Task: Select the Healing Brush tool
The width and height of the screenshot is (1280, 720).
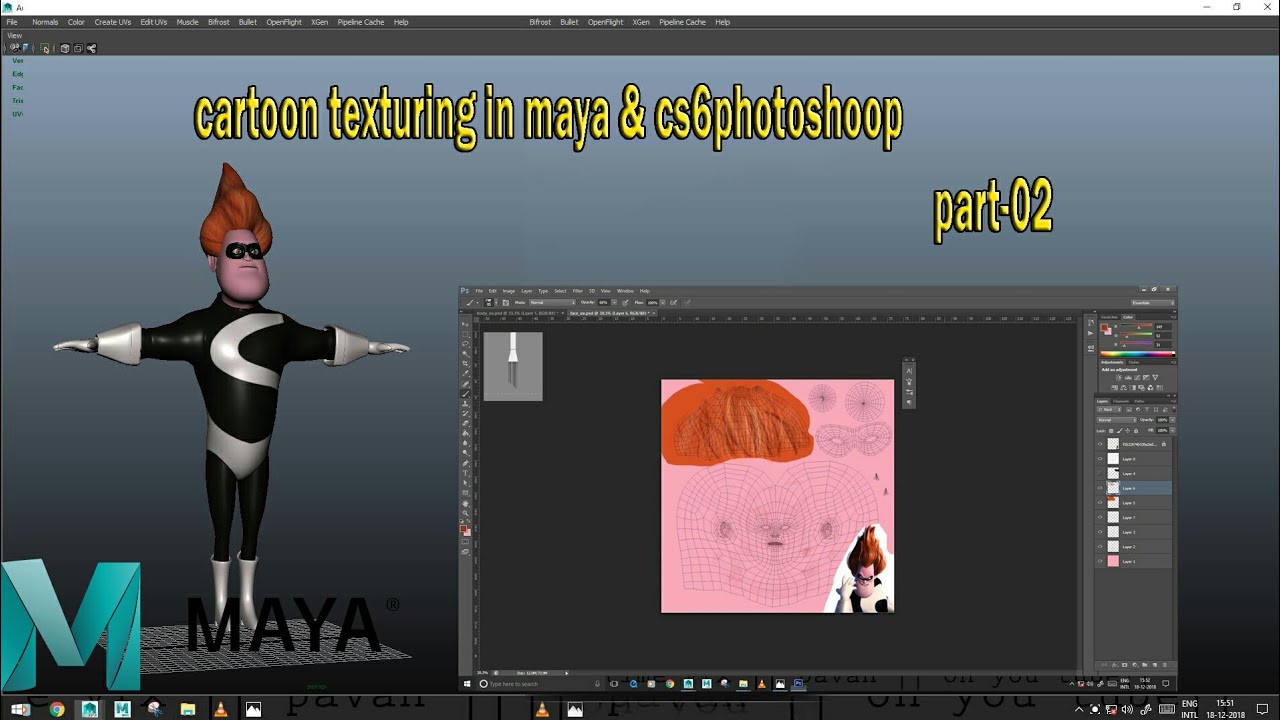Action: [465, 384]
